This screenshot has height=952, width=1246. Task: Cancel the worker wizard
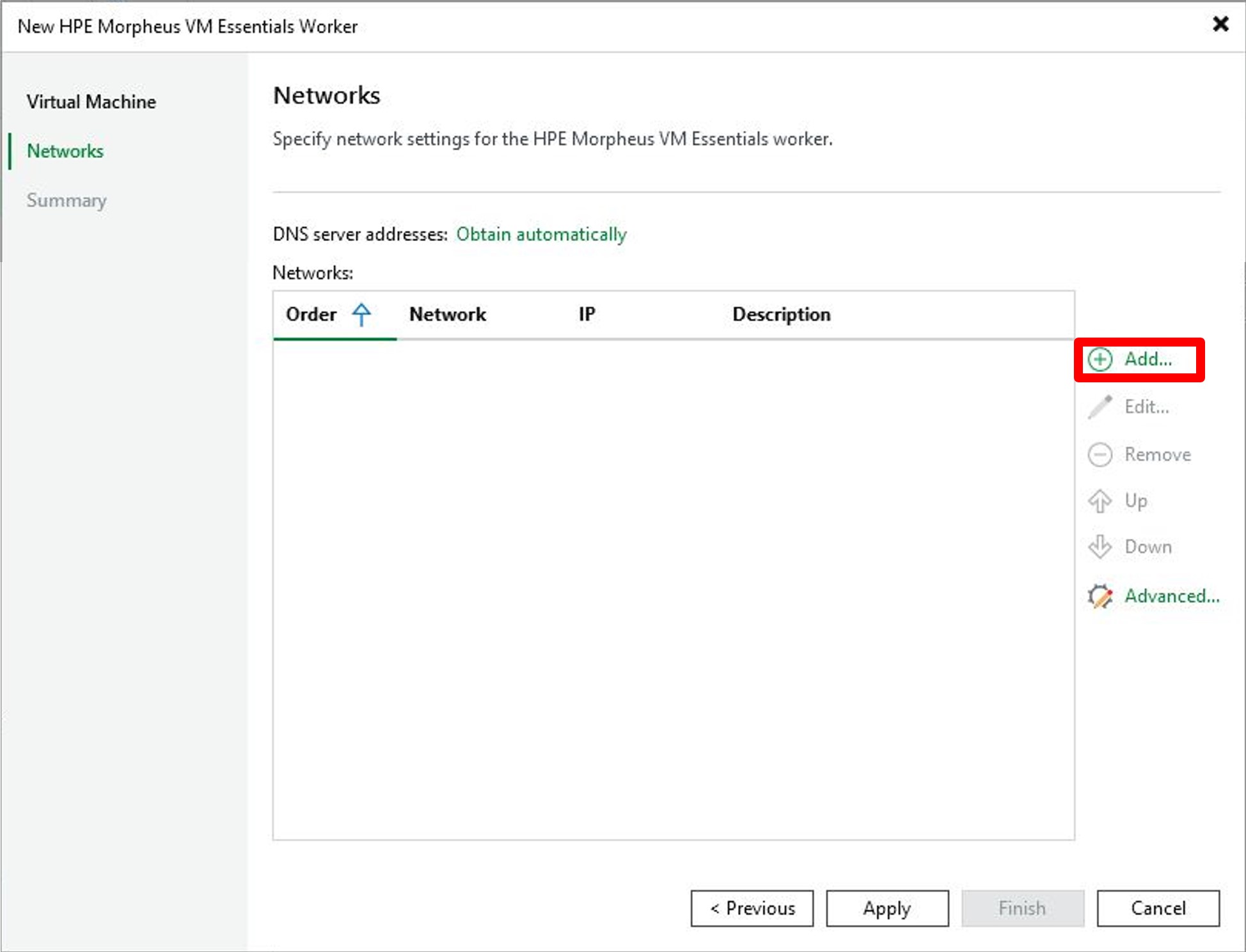click(1158, 908)
